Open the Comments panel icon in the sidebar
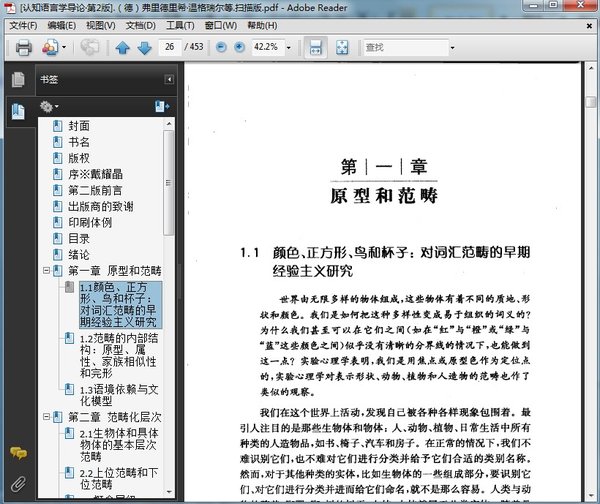The width and height of the screenshot is (600, 504). pos(18,453)
